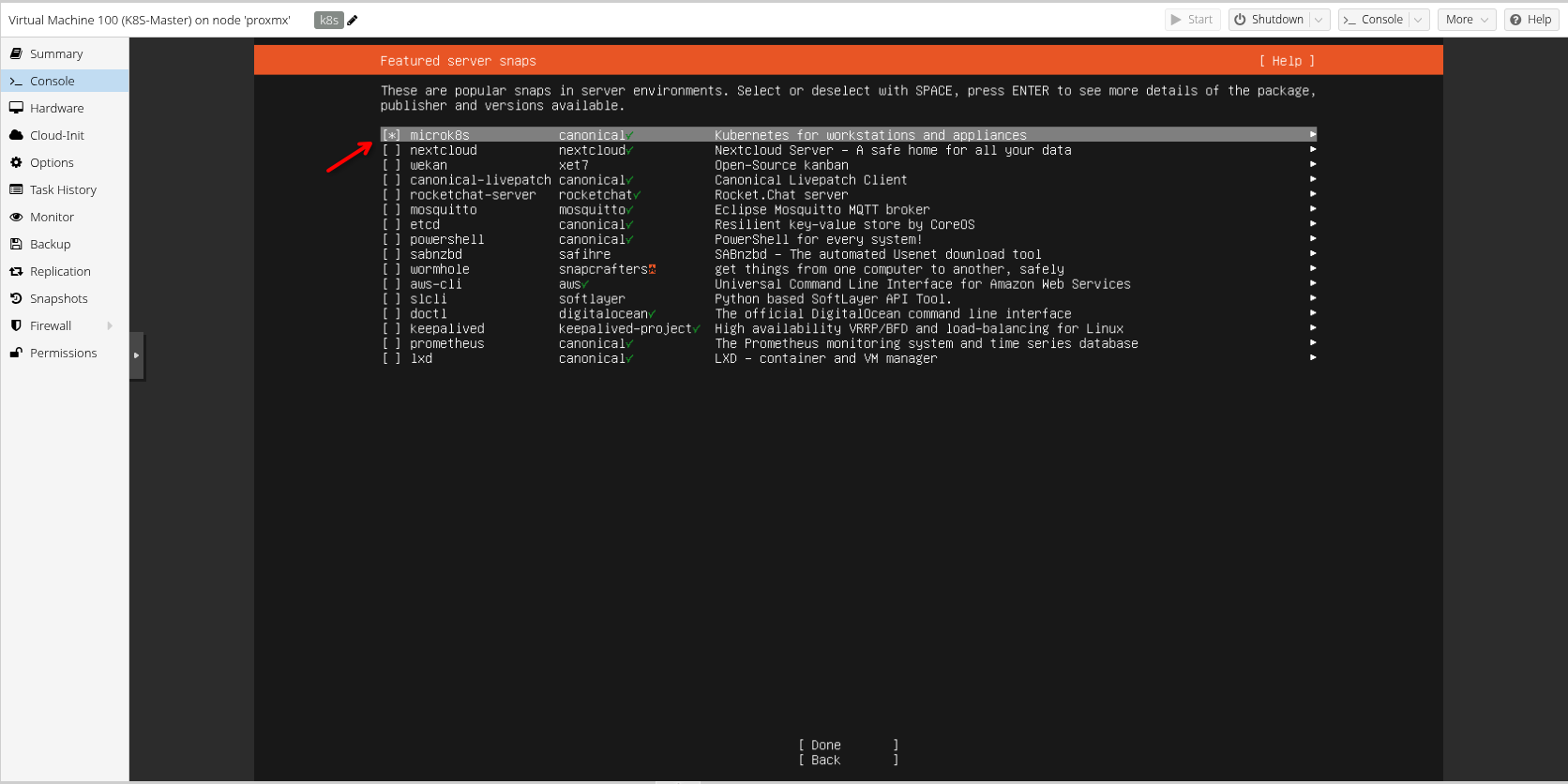Select the mosquitto snap row

pos(849,210)
